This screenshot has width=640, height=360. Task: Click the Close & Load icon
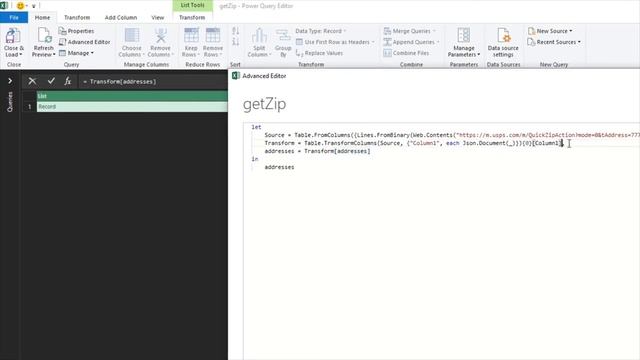click(13, 36)
